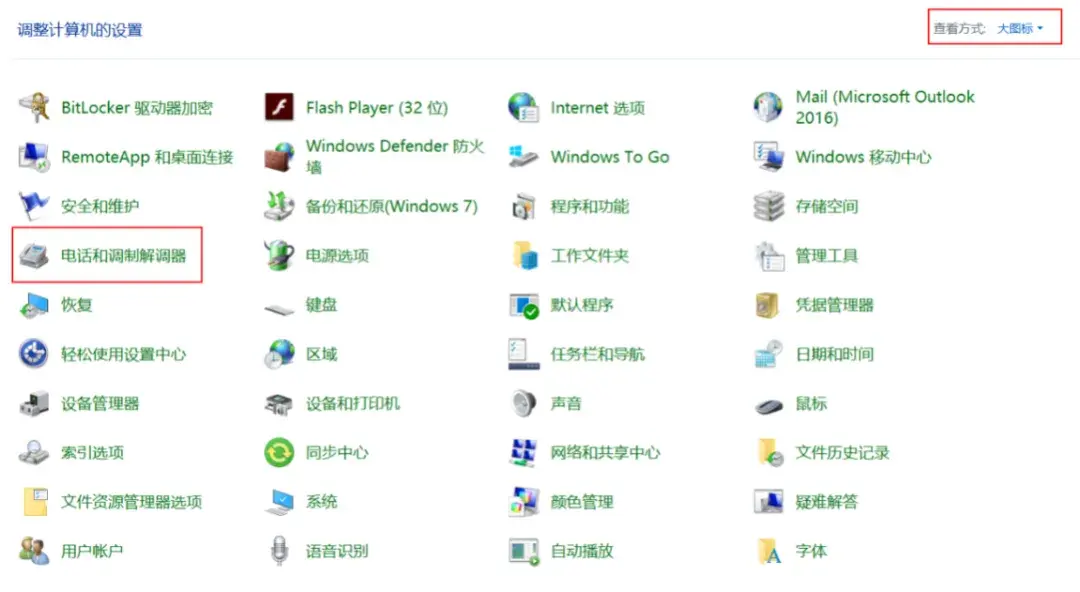The width and height of the screenshot is (1080, 592).
Task: Open the 疑难解答 text link
Action: (x=827, y=502)
